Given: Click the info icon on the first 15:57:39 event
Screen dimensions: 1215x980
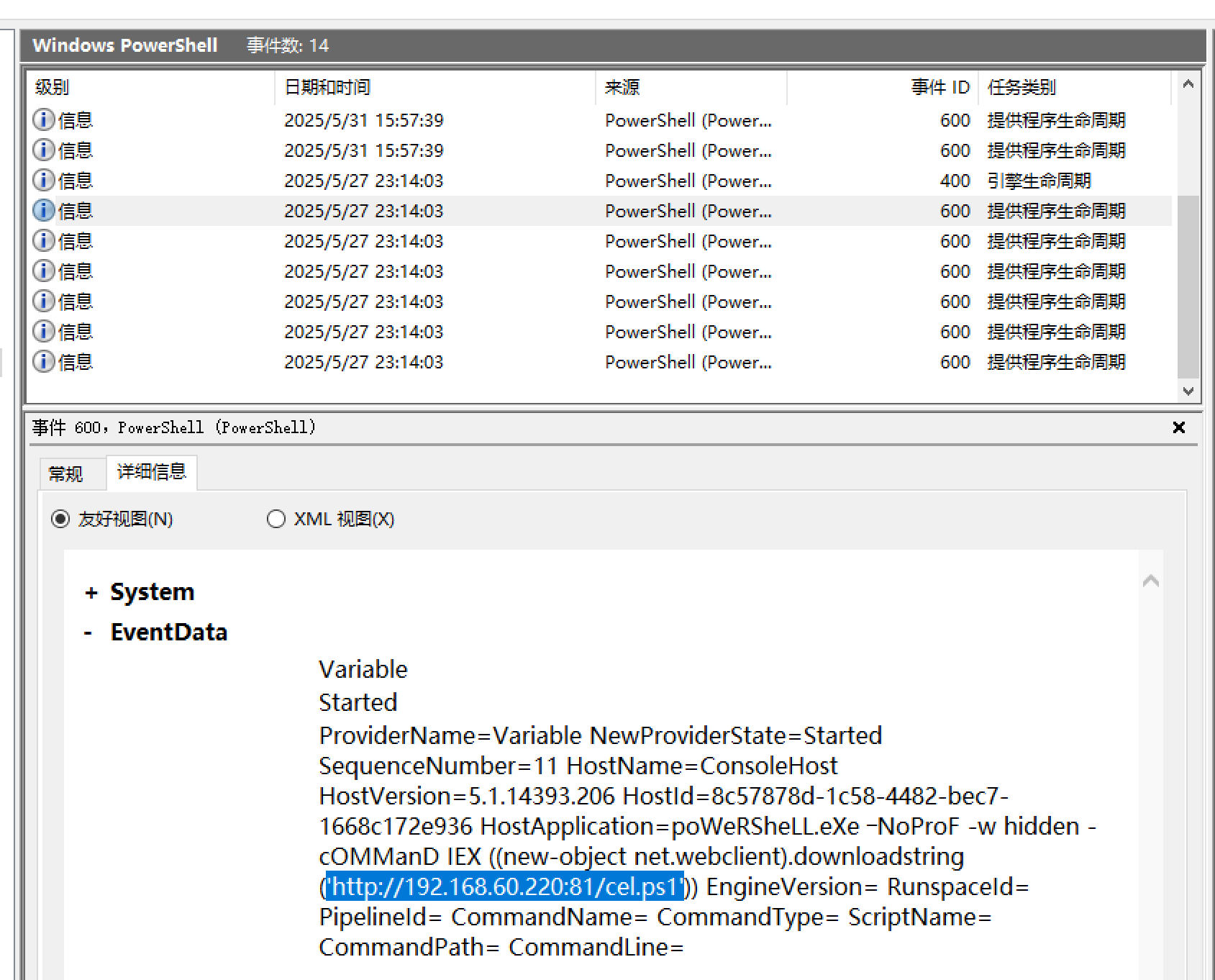Looking at the screenshot, I should [44, 119].
